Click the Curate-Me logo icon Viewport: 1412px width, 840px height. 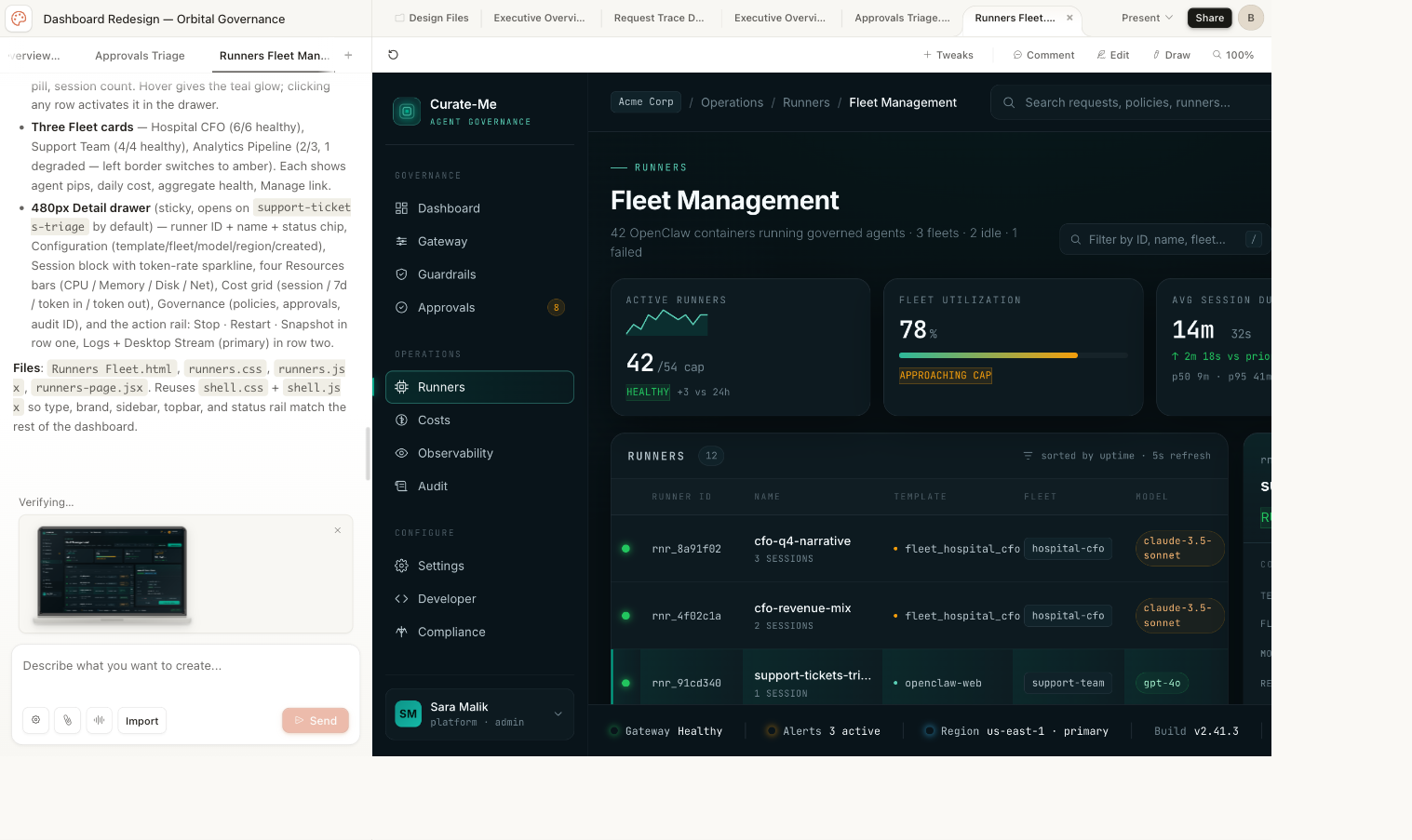pos(406,112)
